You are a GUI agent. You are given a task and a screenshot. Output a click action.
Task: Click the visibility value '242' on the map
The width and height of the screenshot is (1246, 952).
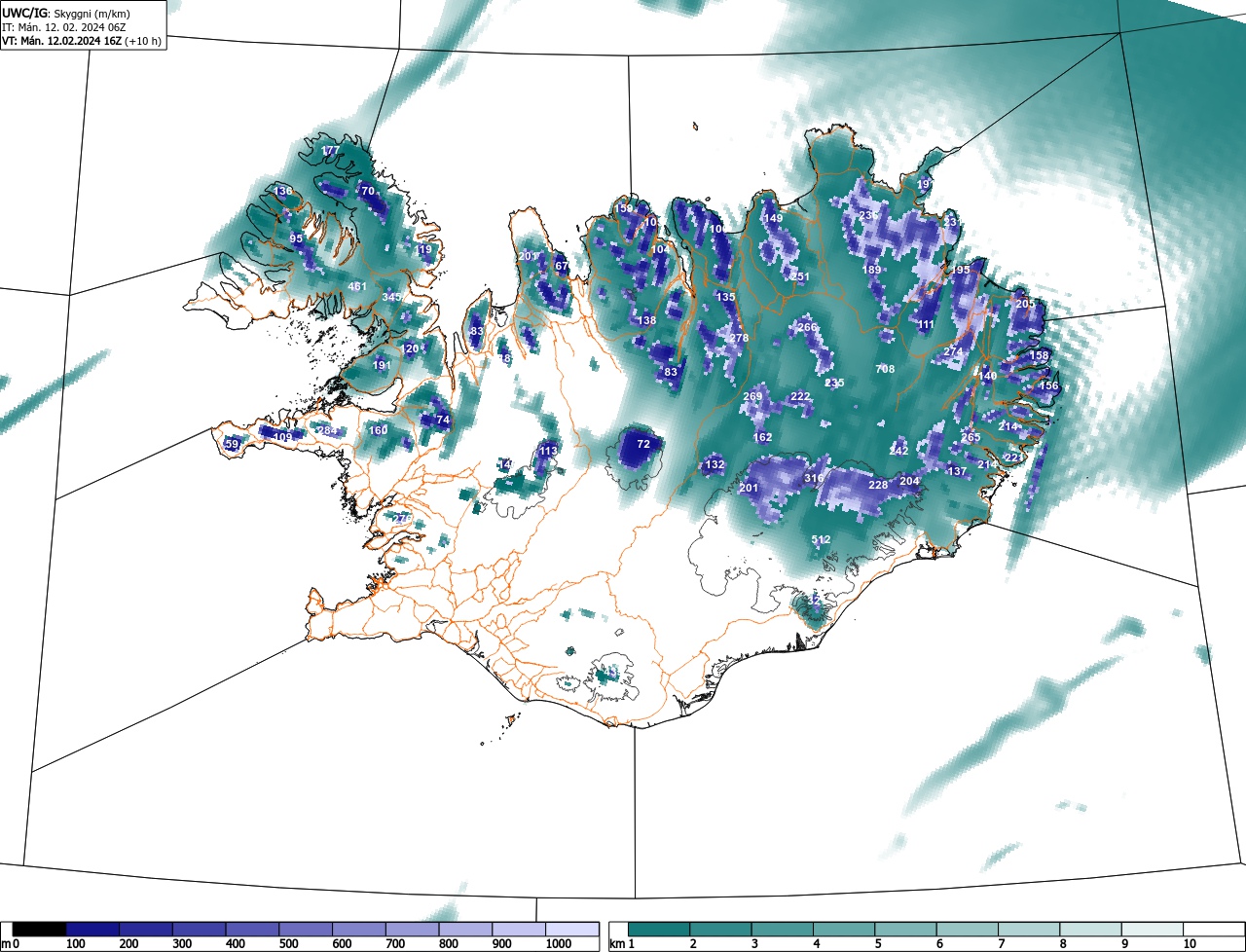898,451
